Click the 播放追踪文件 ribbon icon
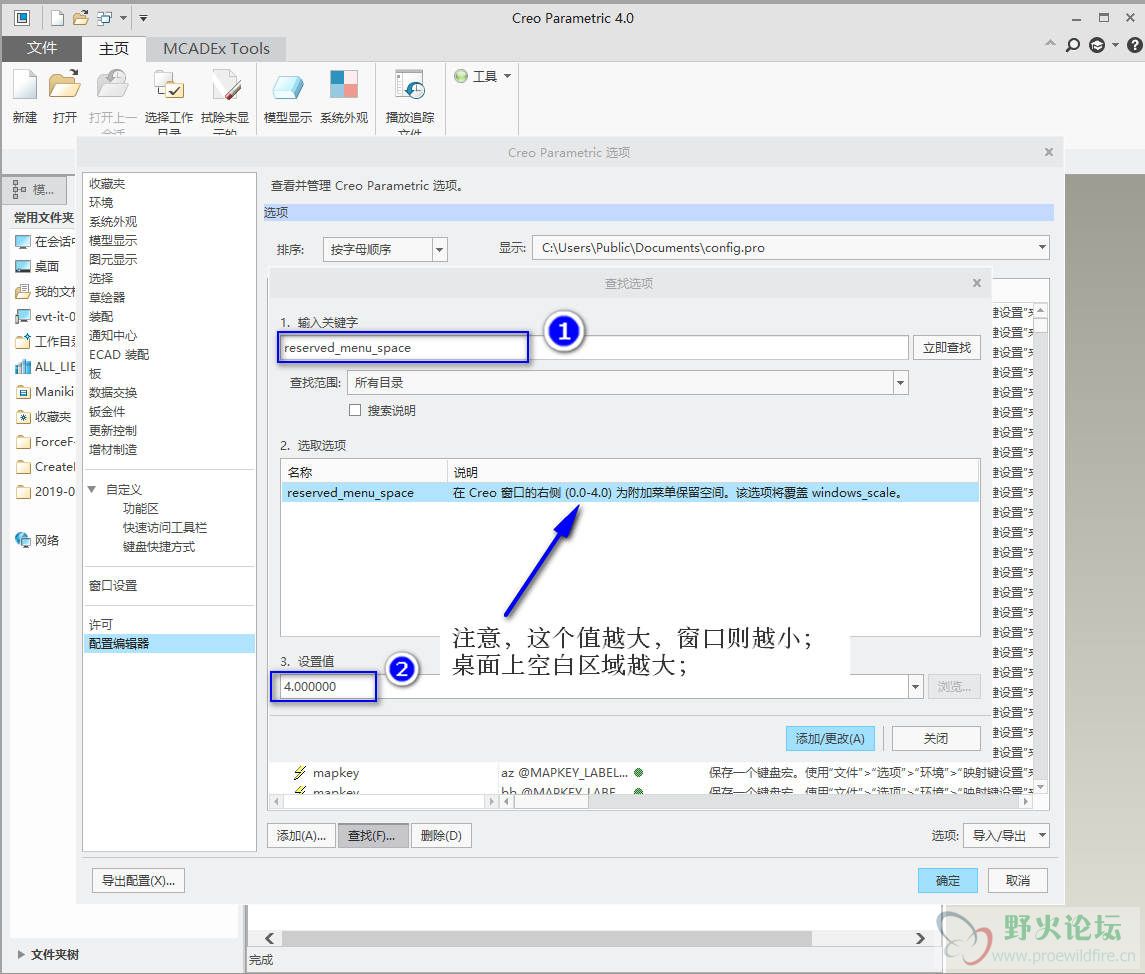This screenshot has width=1145, height=974. 410,85
